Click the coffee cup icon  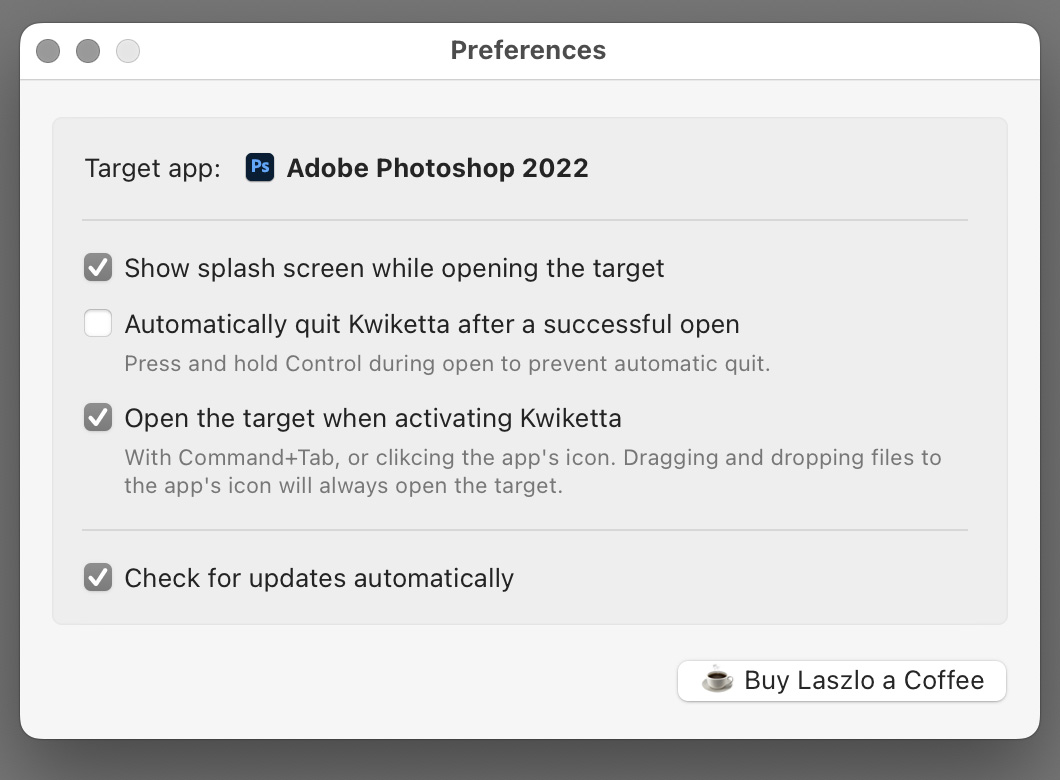[x=717, y=680]
